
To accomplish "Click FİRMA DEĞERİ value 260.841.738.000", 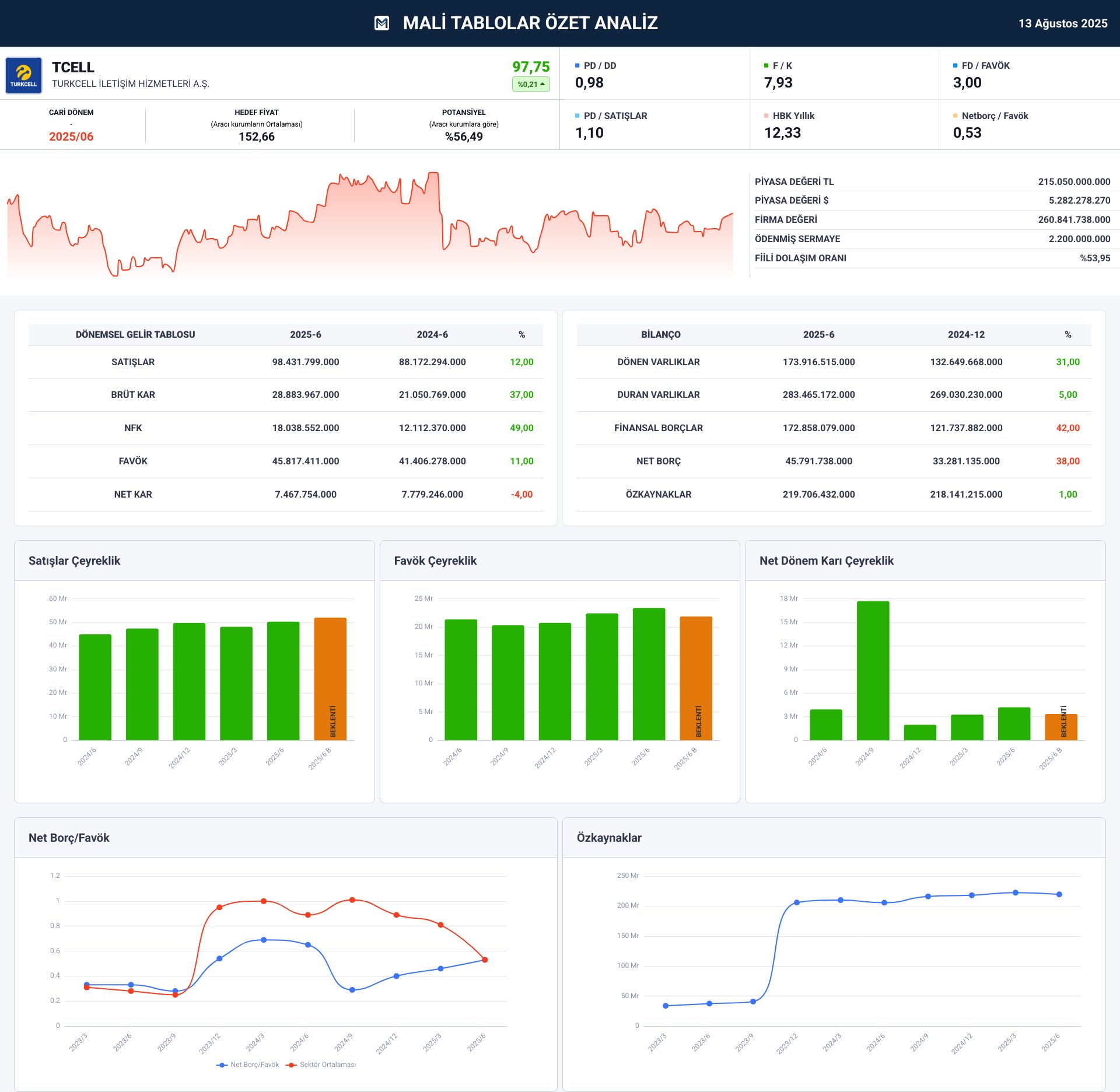I will coord(1074,219).
